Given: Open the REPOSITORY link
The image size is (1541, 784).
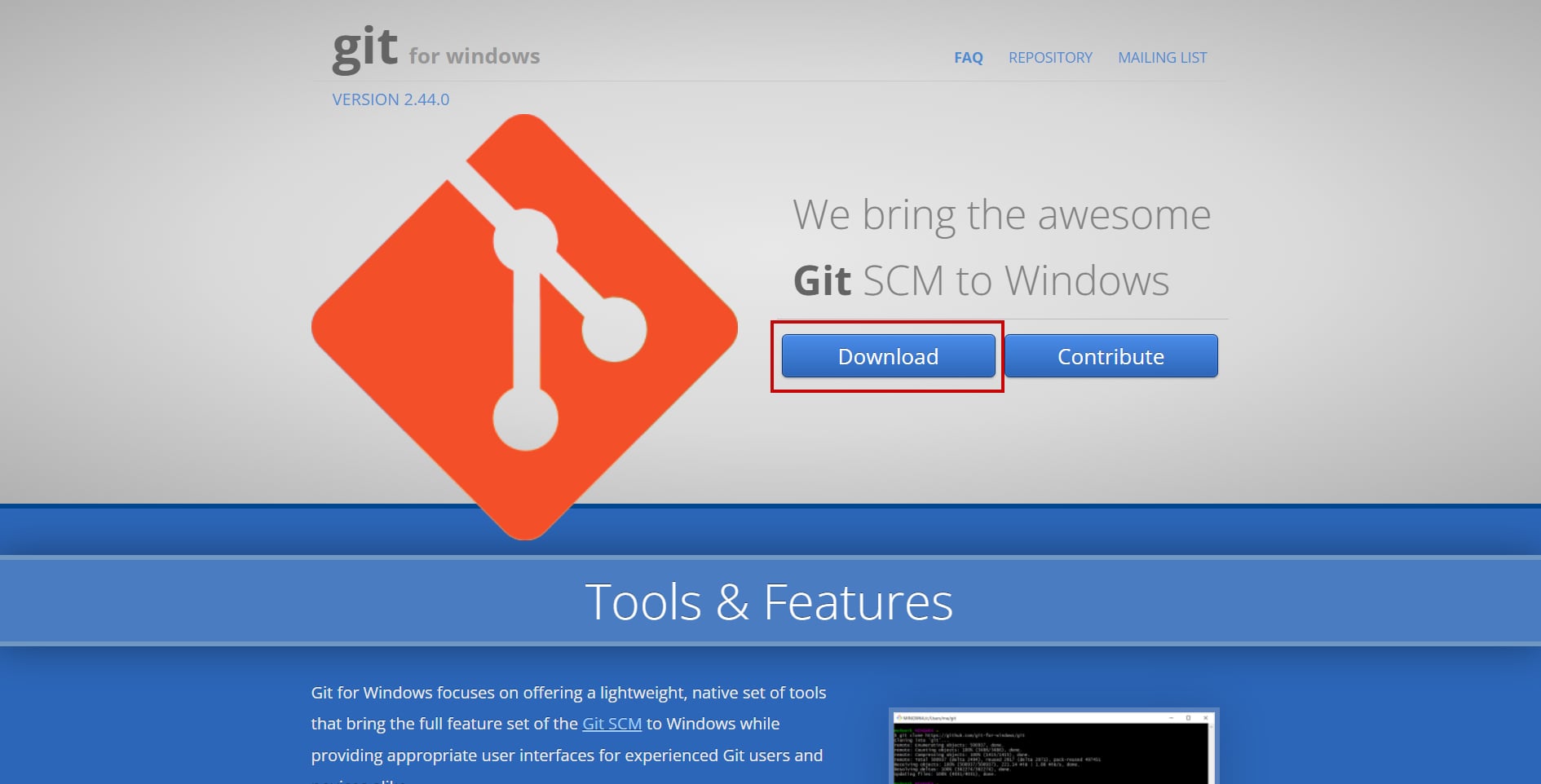Looking at the screenshot, I should click(1050, 58).
